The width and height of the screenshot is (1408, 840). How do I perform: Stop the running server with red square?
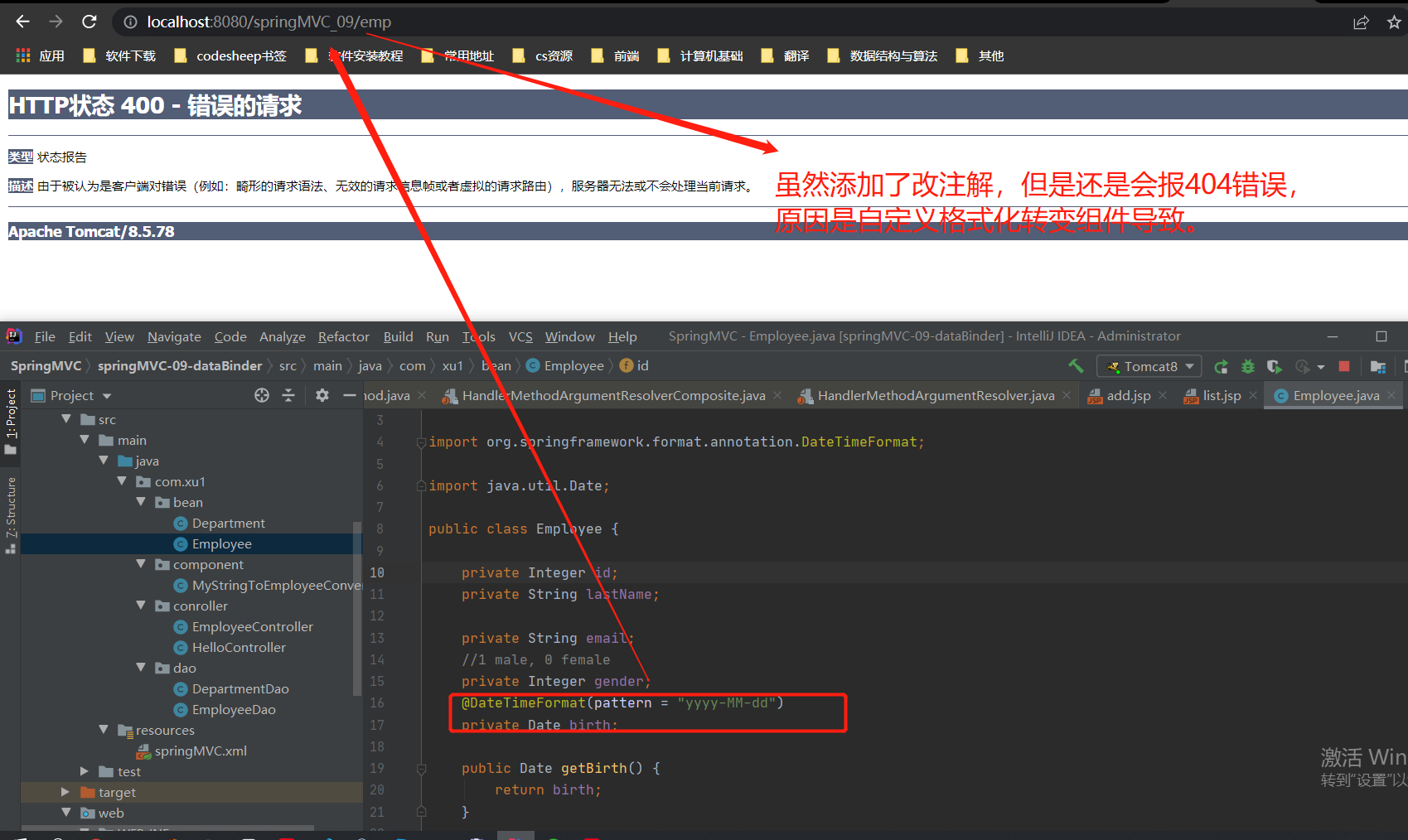(x=1344, y=366)
